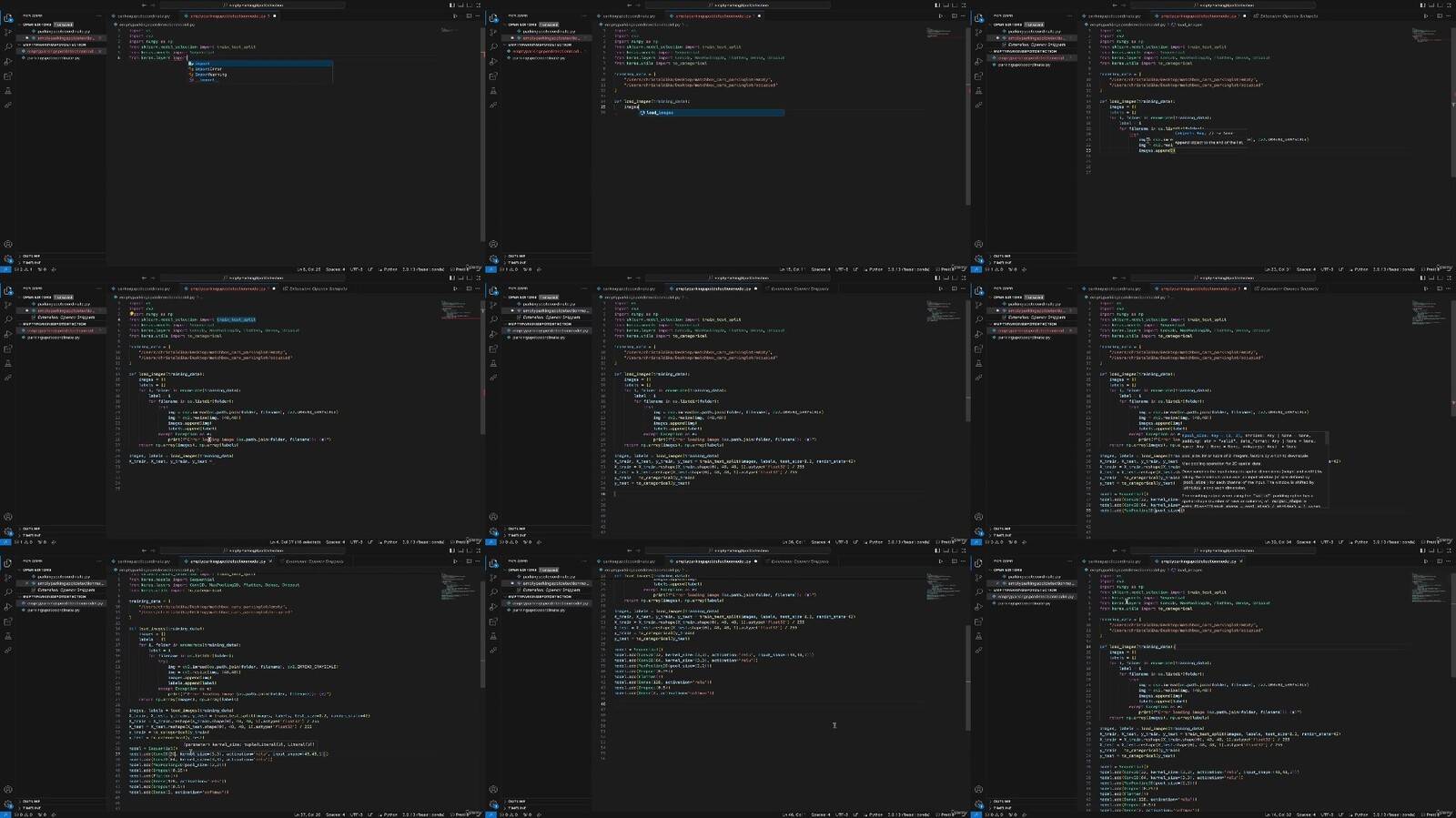Click UTF-8 encoding in top-right frame status bar

(1327, 269)
